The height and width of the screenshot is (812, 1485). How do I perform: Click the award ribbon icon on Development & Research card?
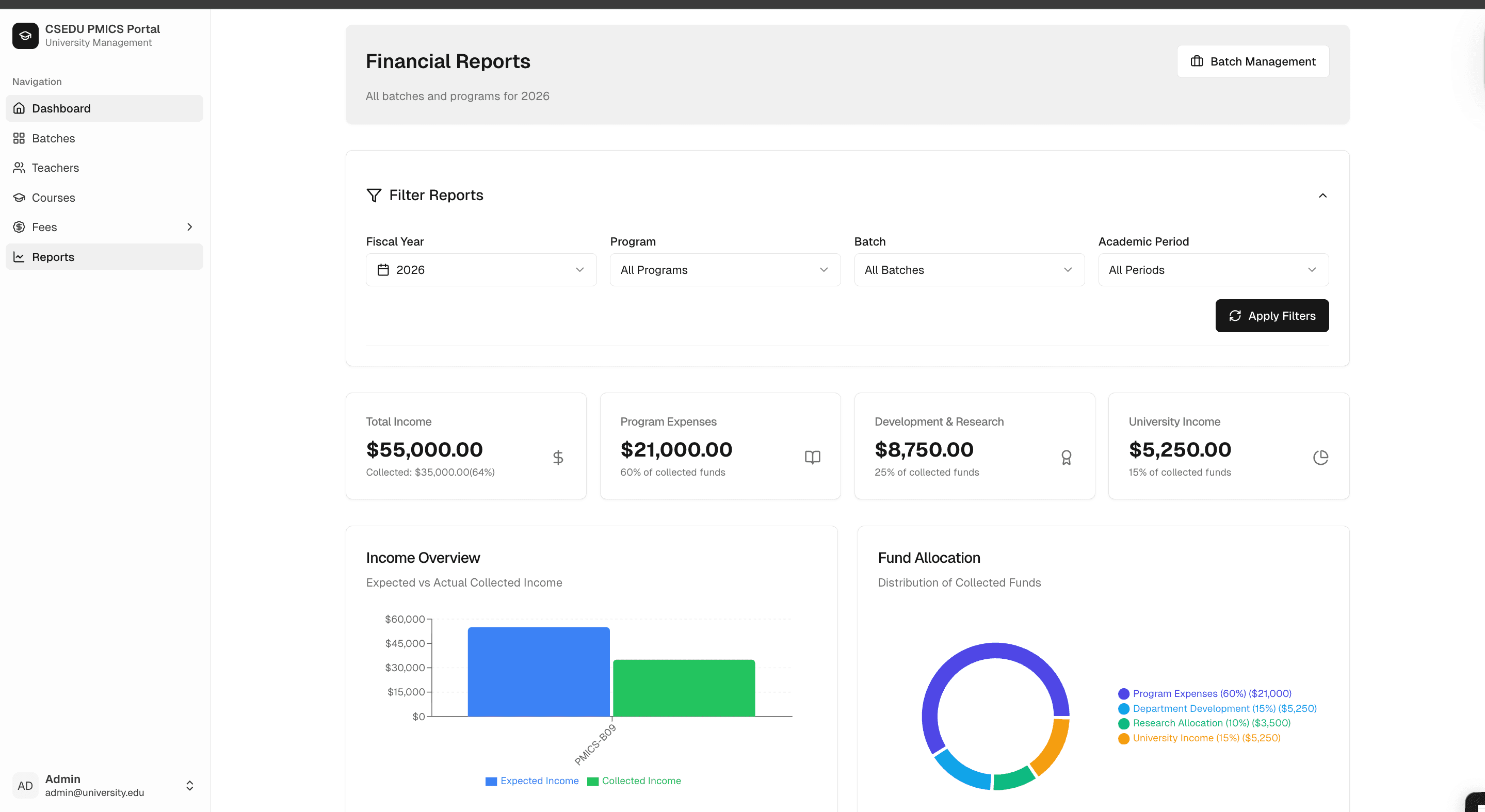[1067, 458]
